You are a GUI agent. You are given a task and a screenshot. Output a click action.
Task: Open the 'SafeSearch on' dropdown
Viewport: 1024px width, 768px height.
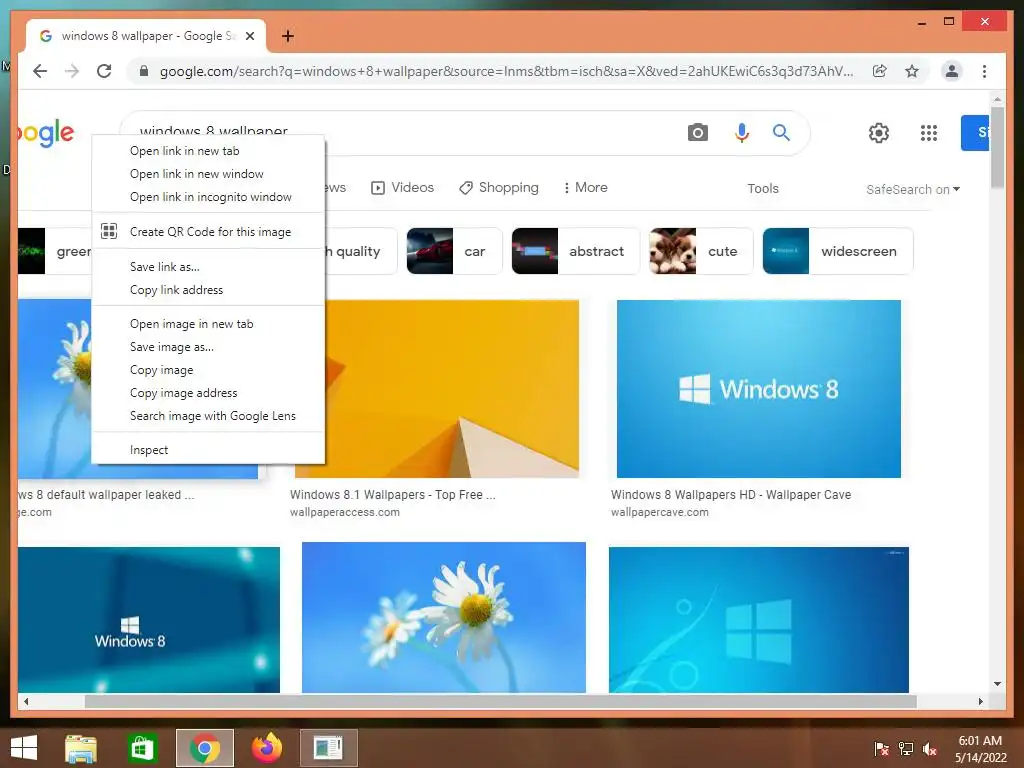pyautogui.click(x=913, y=189)
